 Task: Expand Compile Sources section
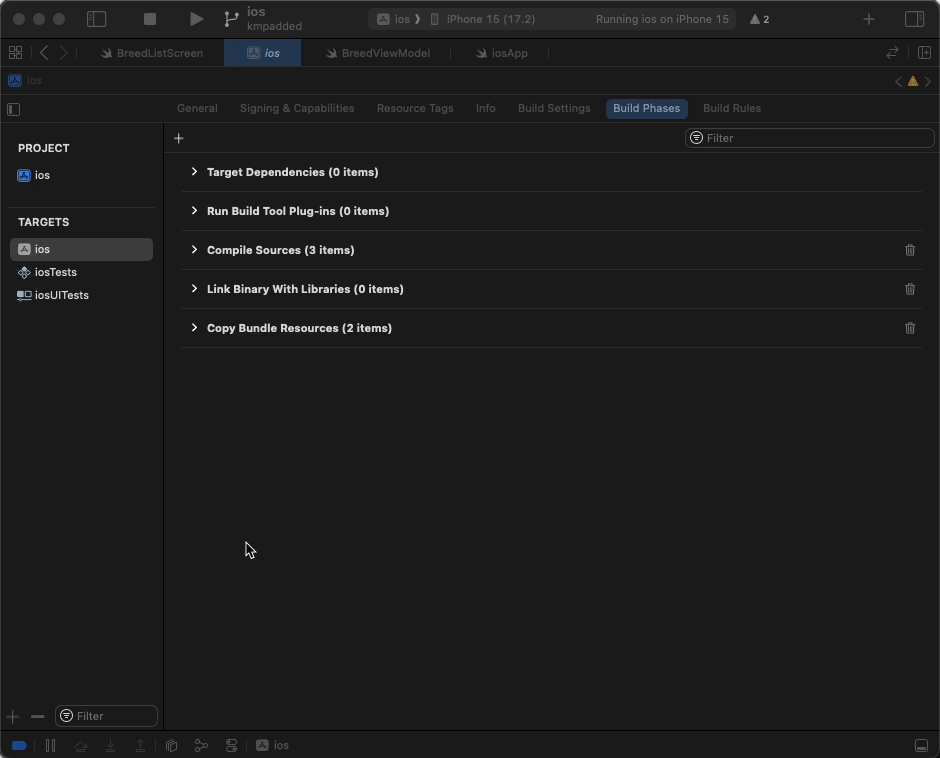click(x=194, y=249)
